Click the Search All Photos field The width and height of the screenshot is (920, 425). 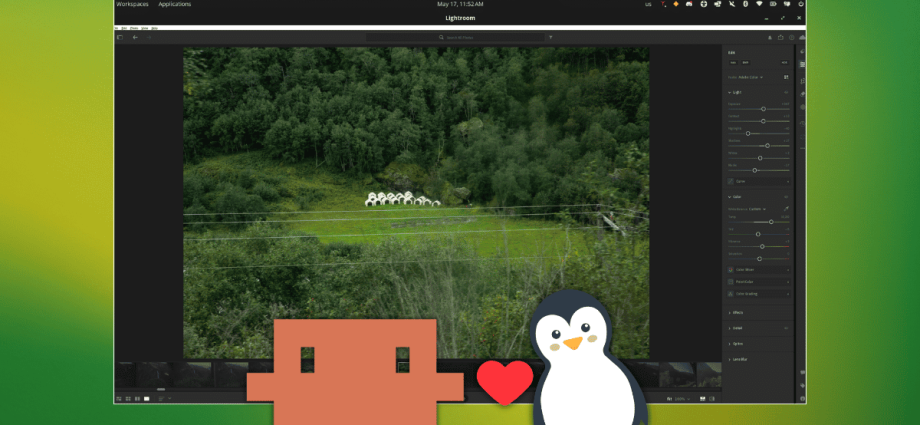click(x=455, y=38)
